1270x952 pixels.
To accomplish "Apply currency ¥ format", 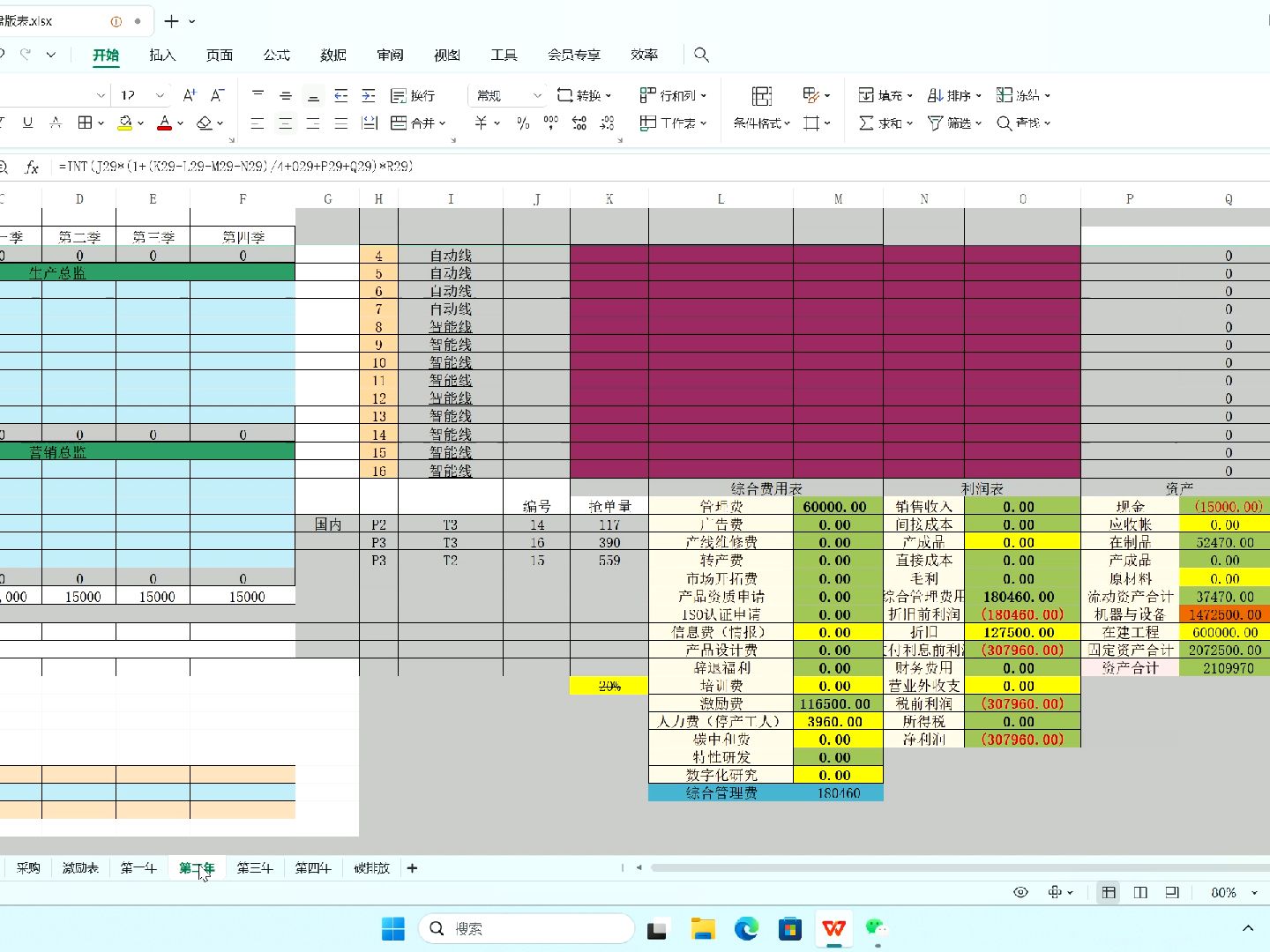I will click(481, 123).
